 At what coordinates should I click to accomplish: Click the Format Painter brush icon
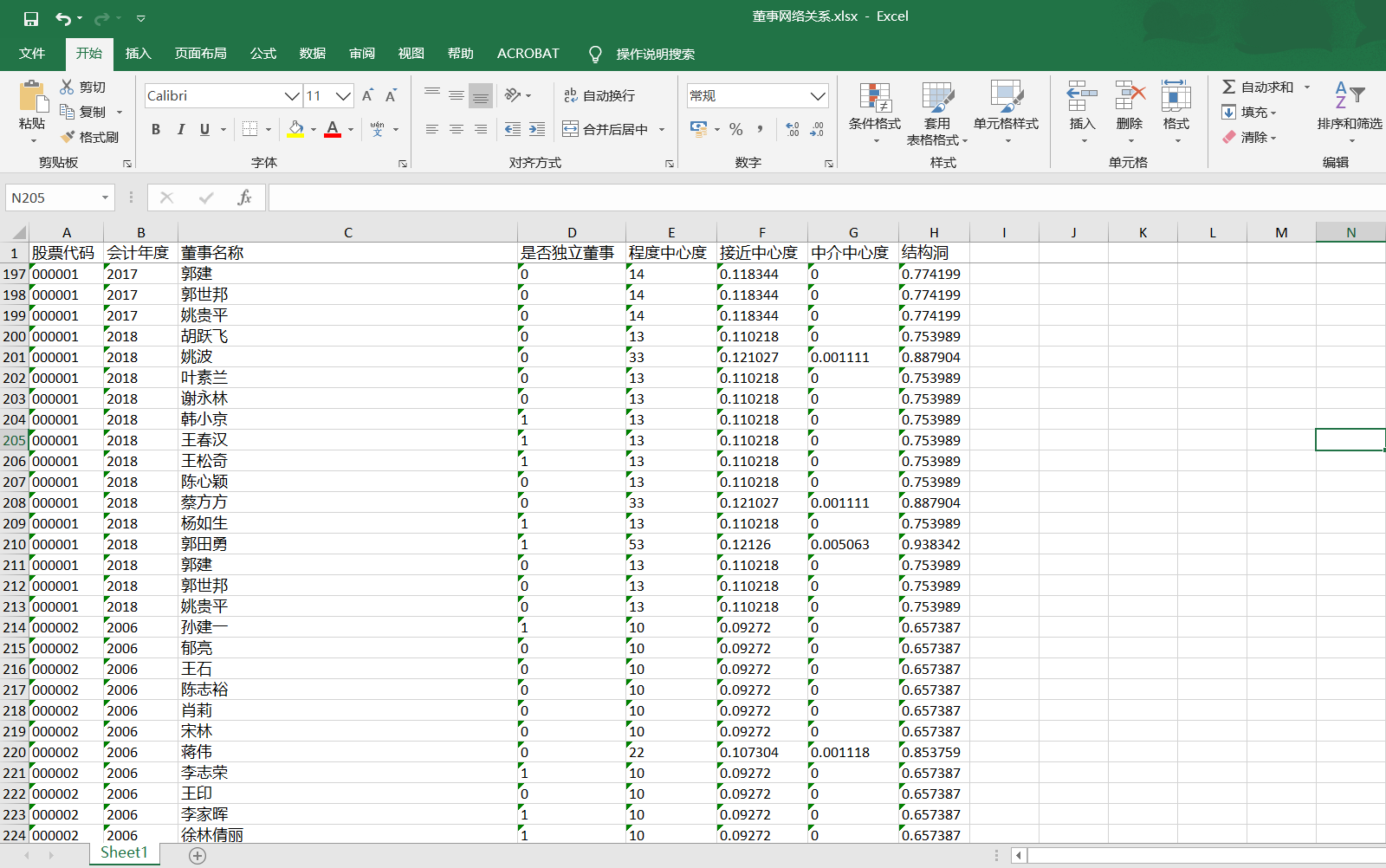coord(68,137)
